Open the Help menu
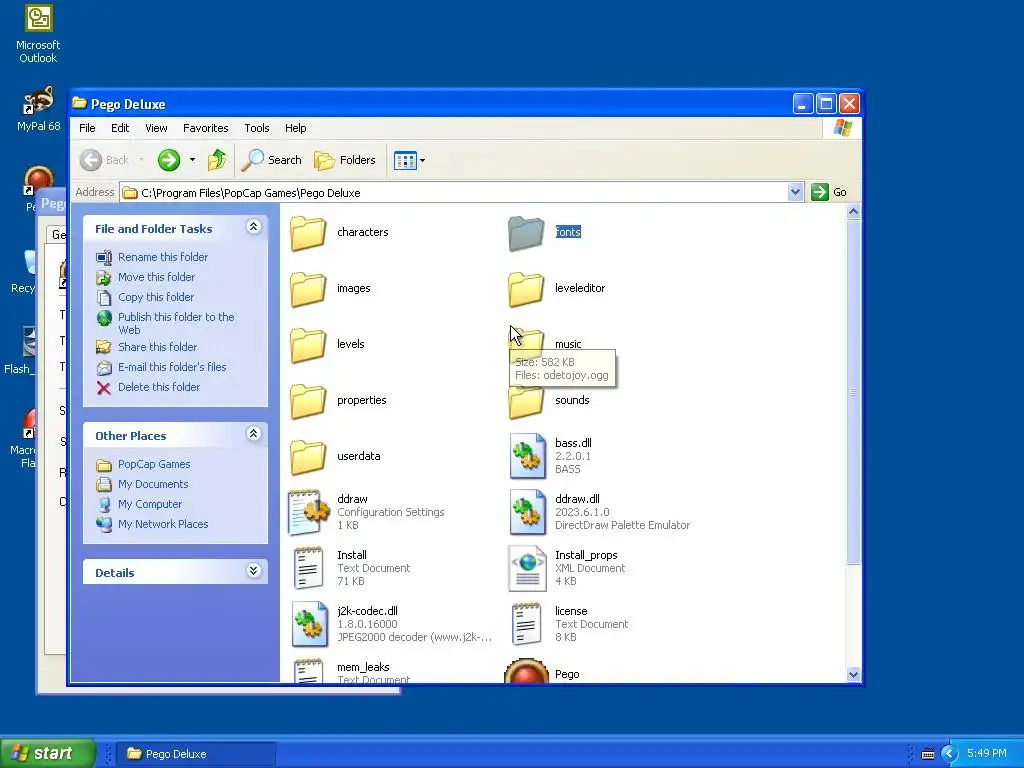The width and height of the screenshot is (1024, 768). click(295, 128)
